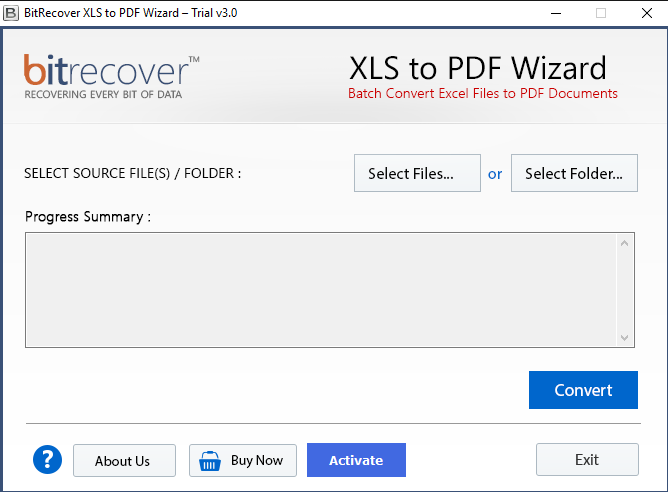Click the 'Batch Convert Excel Files to PDF Documents' text
Viewport: 668px width, 492px height.
coord(483,93)
